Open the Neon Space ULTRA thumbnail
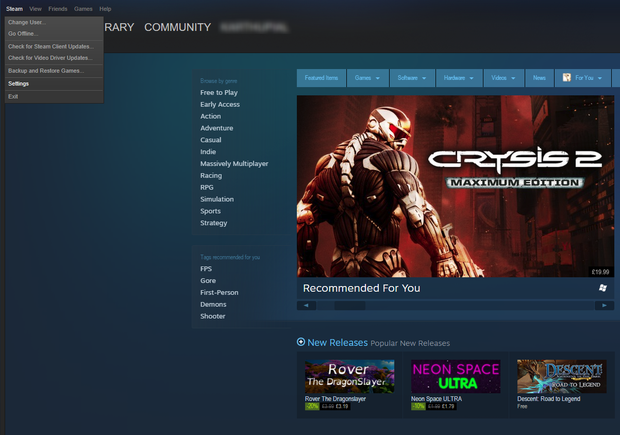This screenshot has width=620, height=435. pos(456,376)
